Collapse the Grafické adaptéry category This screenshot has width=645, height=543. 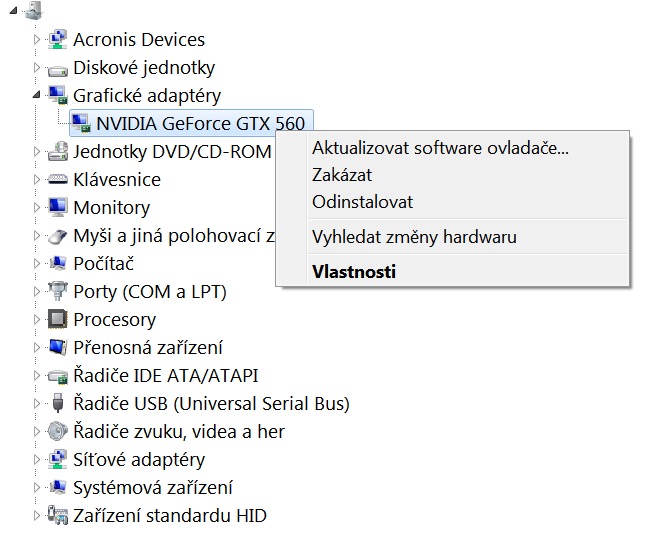(x=38, y=95)
